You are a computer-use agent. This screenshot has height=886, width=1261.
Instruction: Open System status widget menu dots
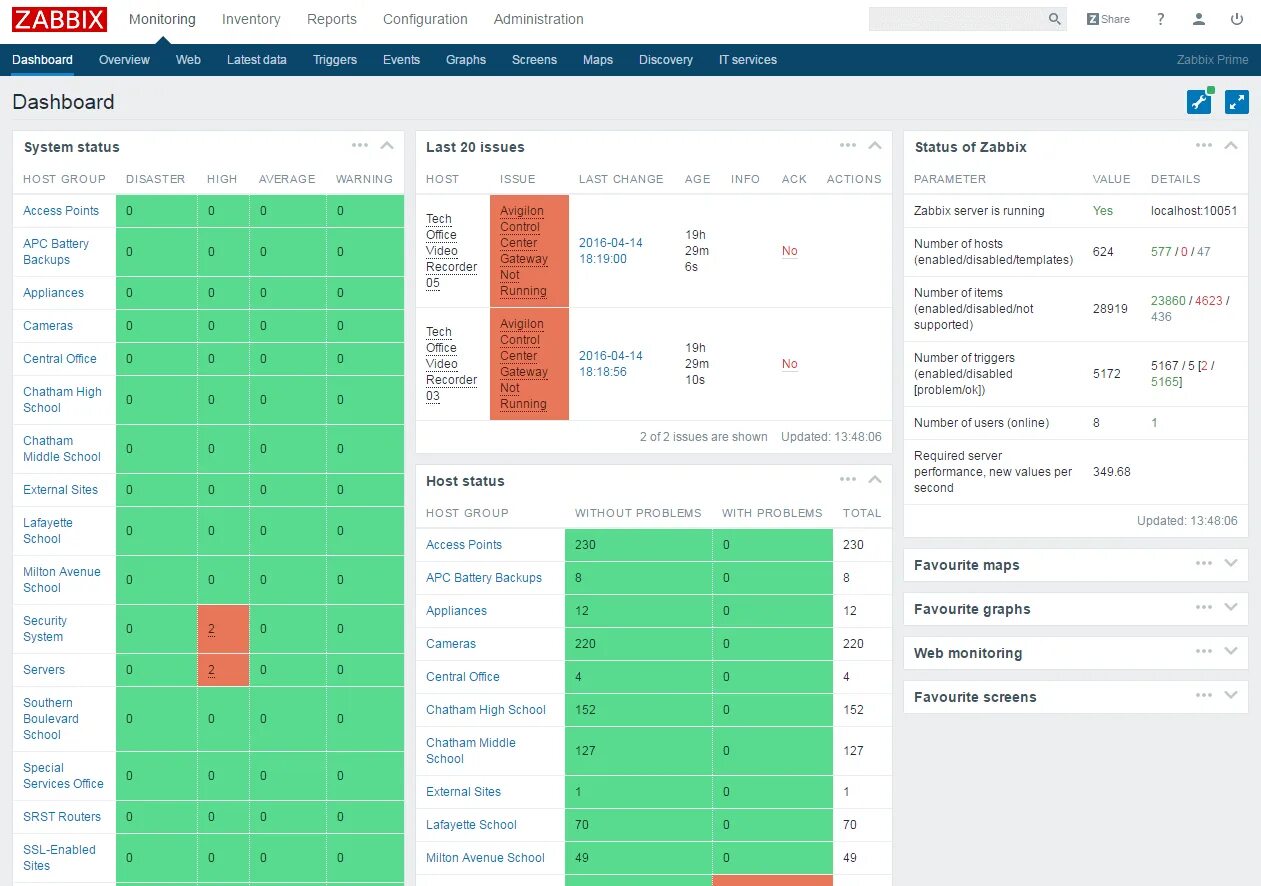coord(360,146)
